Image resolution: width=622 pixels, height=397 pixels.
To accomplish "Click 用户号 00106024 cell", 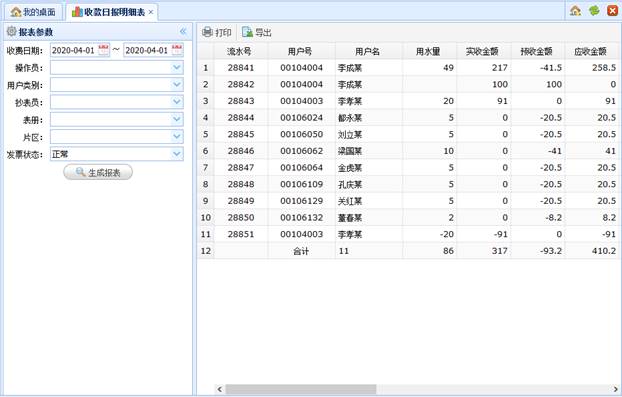I will click(301, 118).
